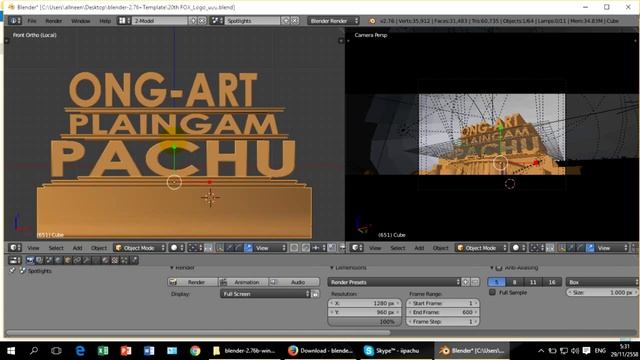Open the Render properties tab icon

coord(30,260)
